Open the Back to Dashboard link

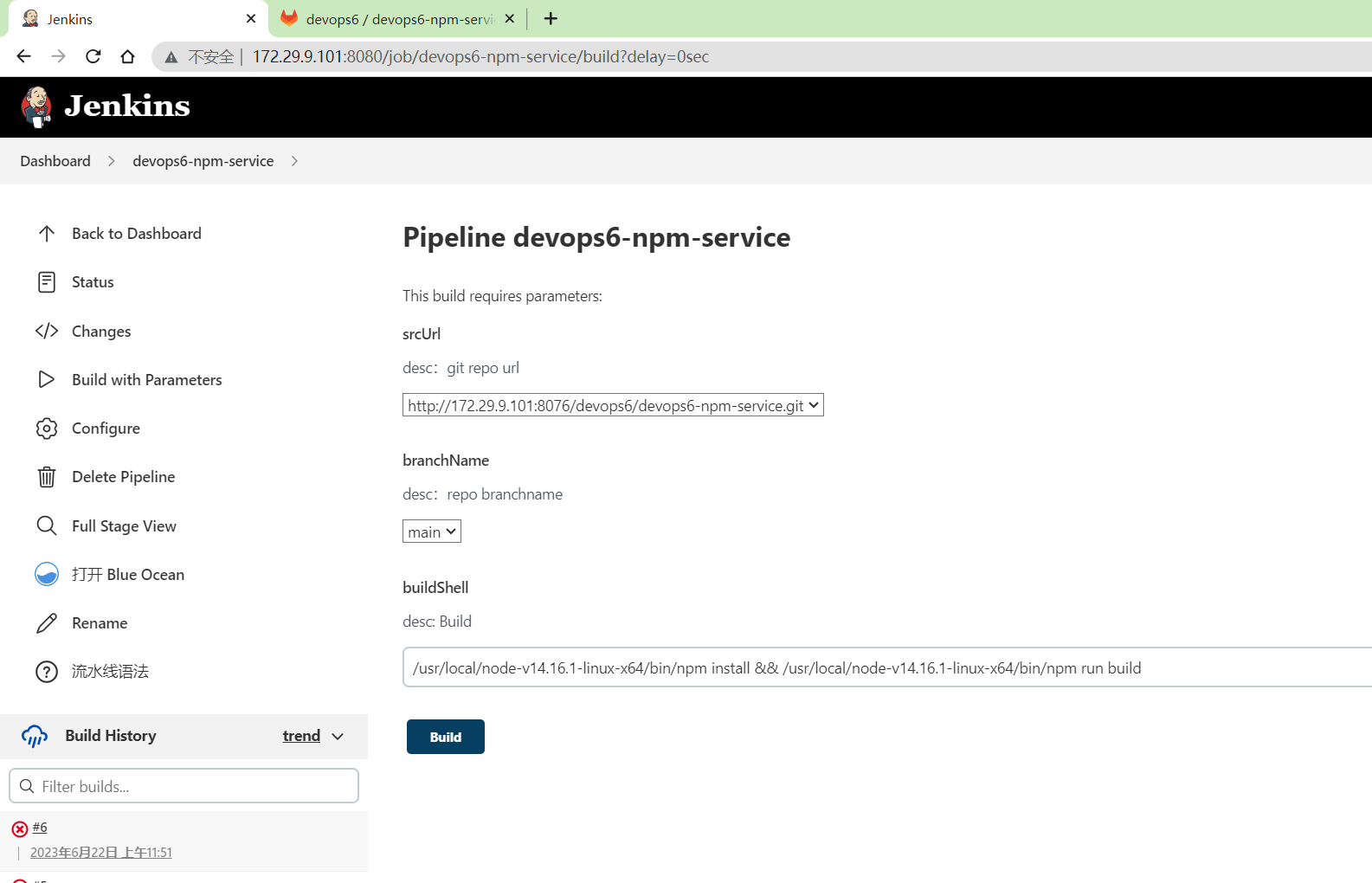(x=137, y=234)
